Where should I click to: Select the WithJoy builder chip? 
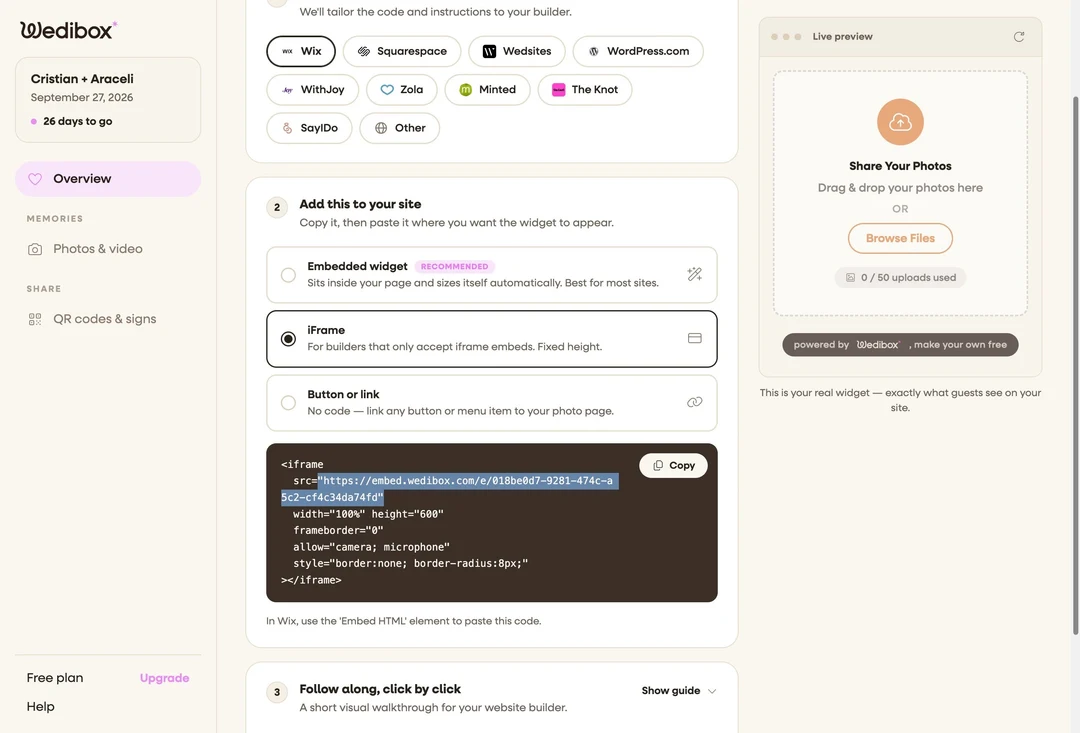pos(313,90)
